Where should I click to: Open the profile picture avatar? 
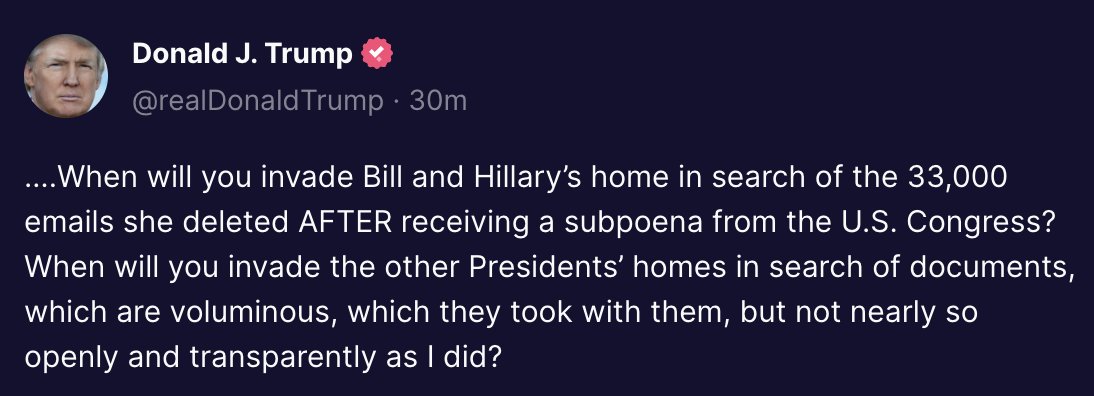pyautogui.click(x=66, y=75)
